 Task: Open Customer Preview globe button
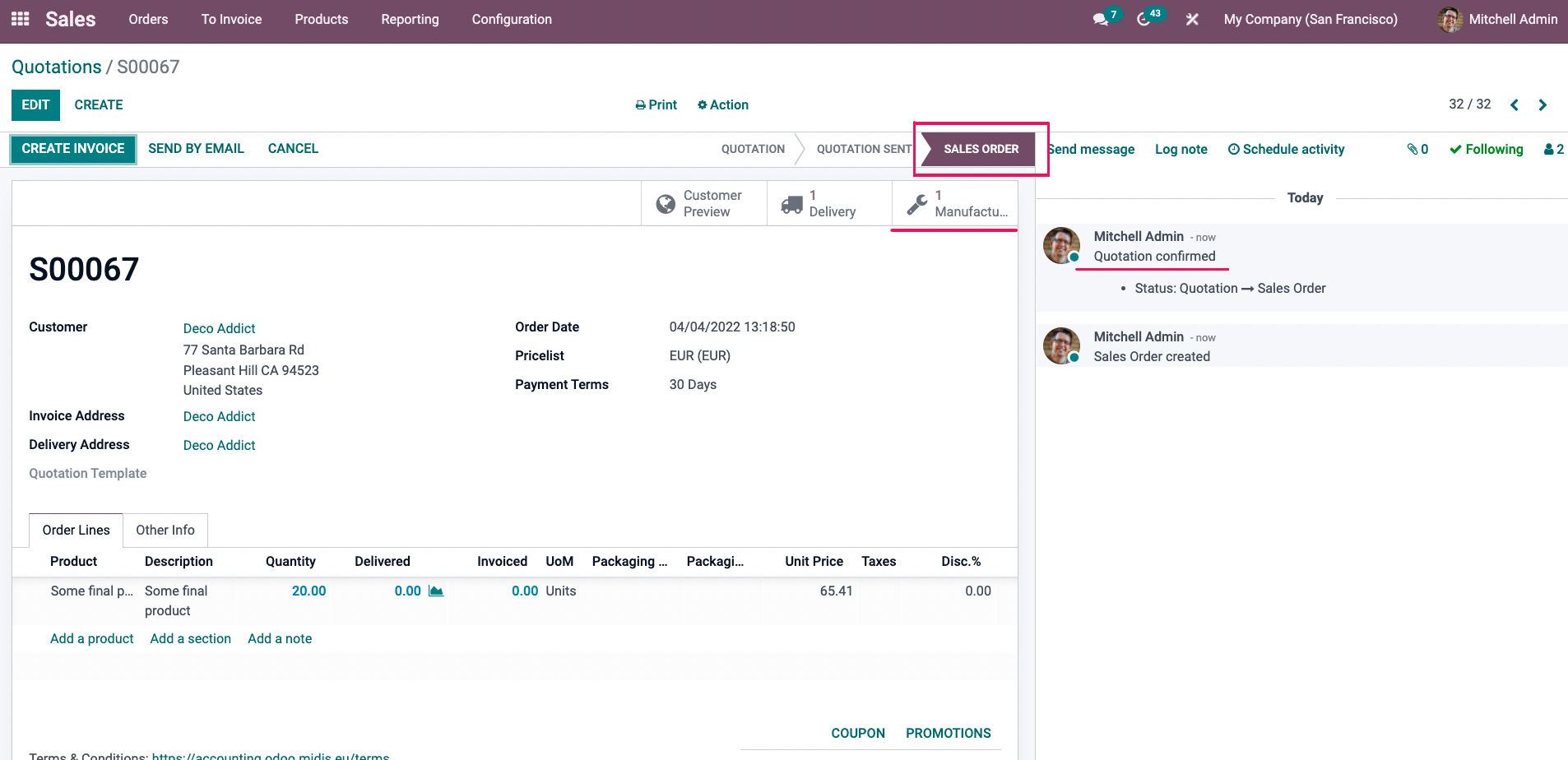[704, 203]
